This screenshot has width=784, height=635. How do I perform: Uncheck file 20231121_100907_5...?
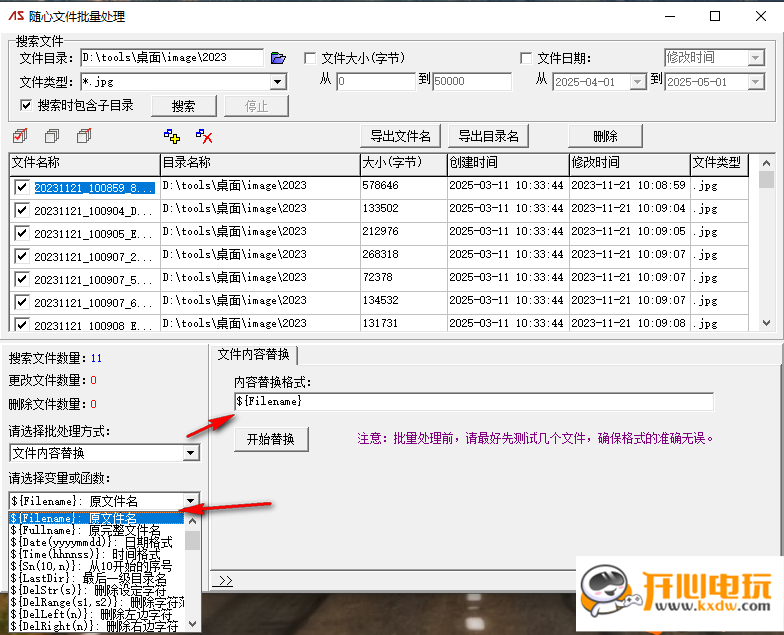click(22, 279)
